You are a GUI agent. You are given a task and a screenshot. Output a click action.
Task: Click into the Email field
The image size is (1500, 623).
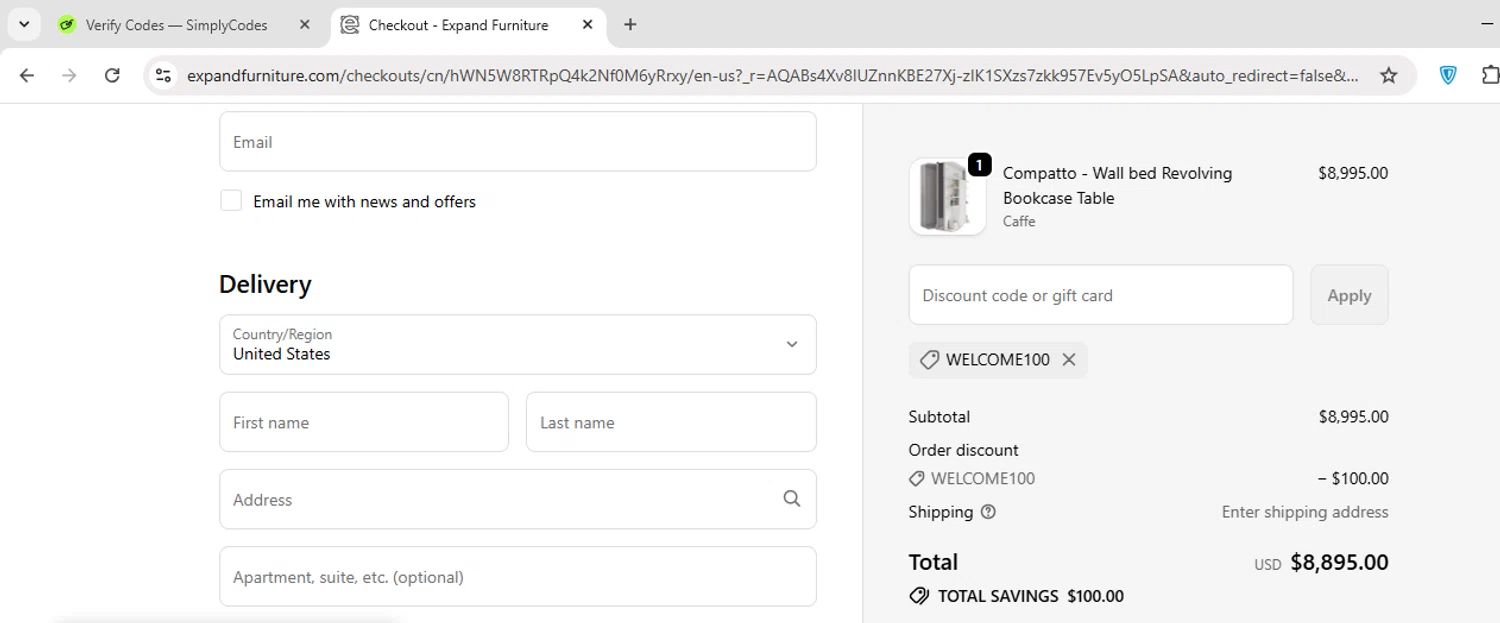pyautogui.click(x=518, y=141)
